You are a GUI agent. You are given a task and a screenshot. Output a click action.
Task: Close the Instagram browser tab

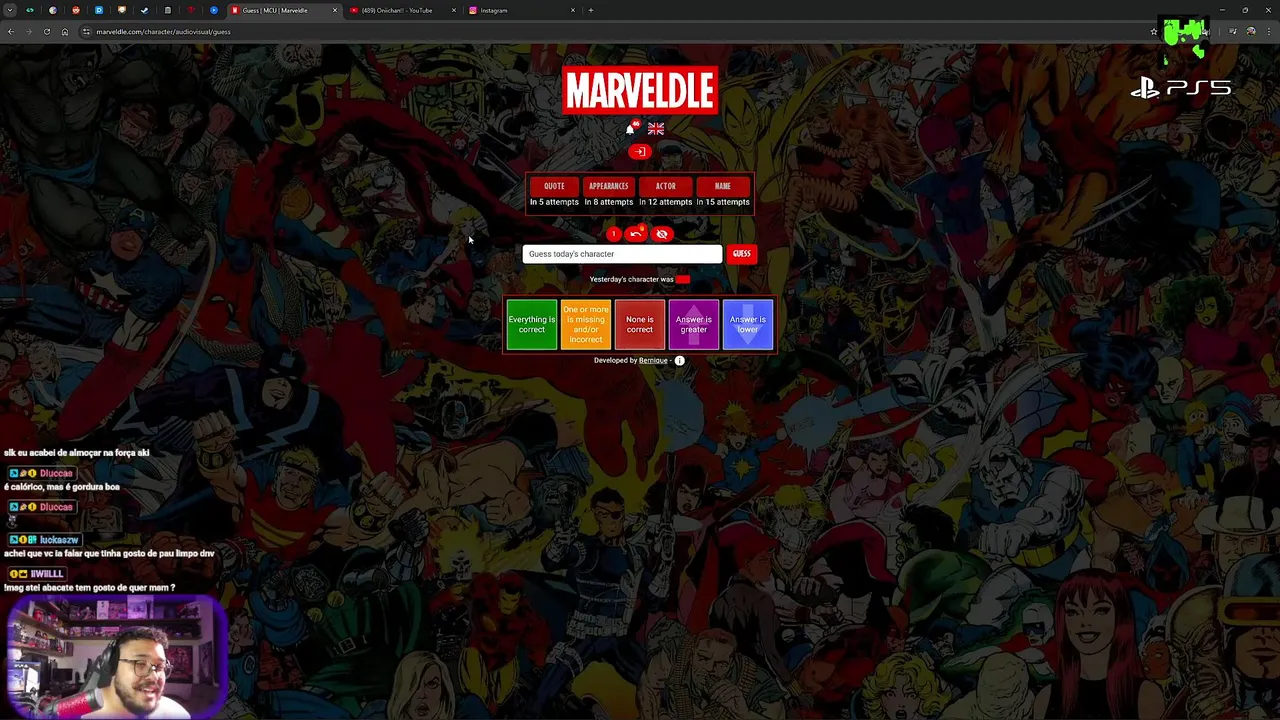[x=573, y=10]
